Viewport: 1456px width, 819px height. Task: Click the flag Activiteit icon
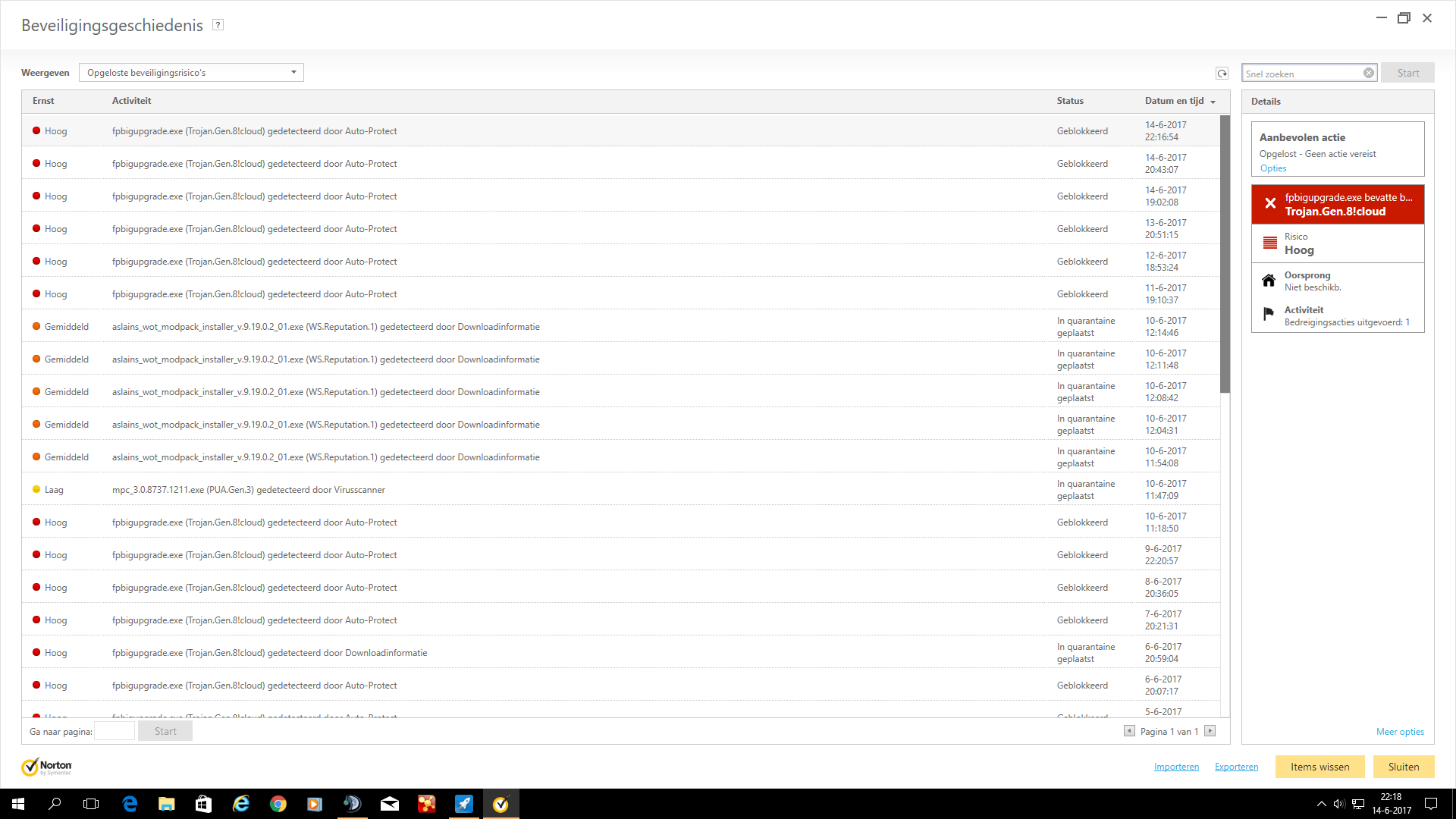point(1269,315)
